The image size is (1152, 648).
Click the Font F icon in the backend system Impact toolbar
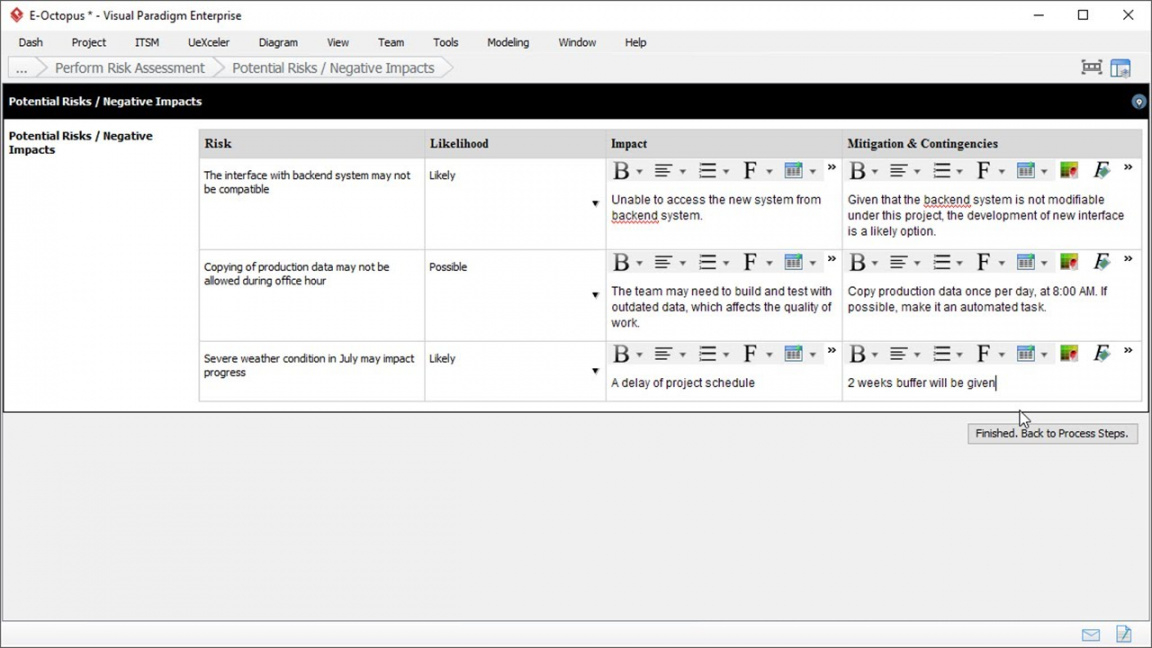(x=750, y=171)
